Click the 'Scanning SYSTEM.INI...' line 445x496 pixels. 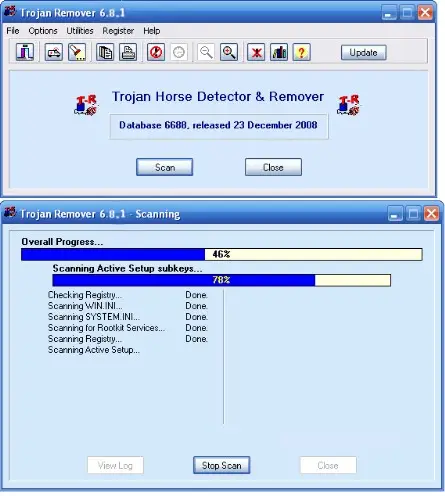94,317
